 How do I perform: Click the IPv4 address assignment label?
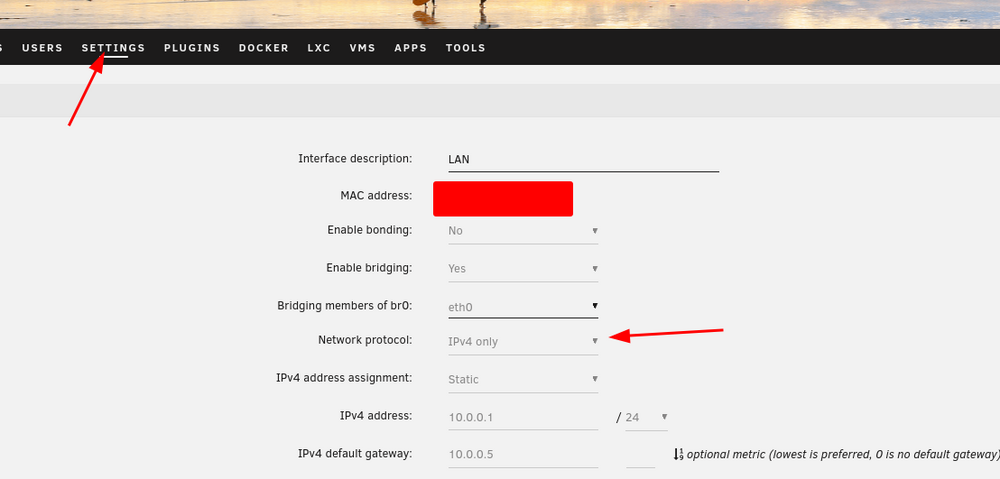pos(344,378)
